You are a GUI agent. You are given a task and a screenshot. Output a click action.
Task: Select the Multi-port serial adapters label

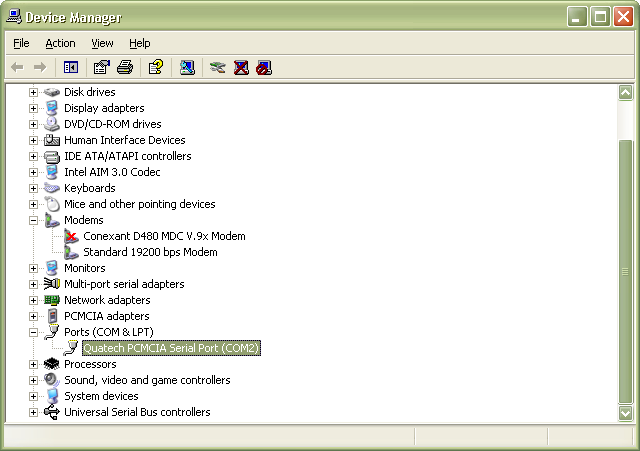coord(124,284)
